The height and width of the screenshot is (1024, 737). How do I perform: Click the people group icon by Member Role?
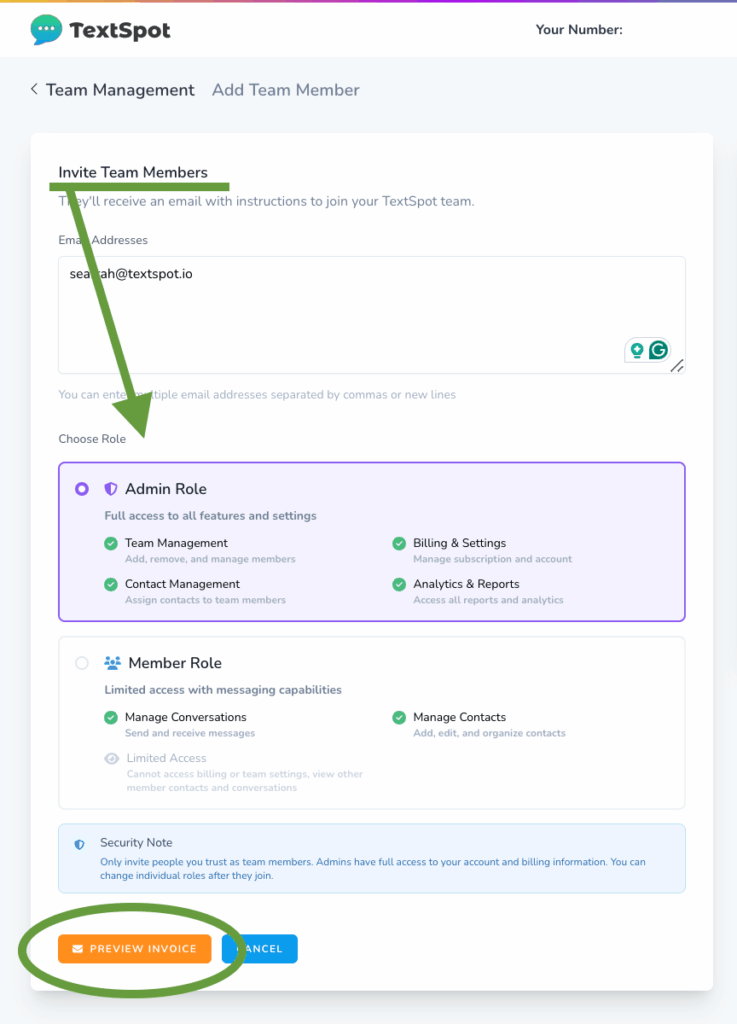pos(112,663)
